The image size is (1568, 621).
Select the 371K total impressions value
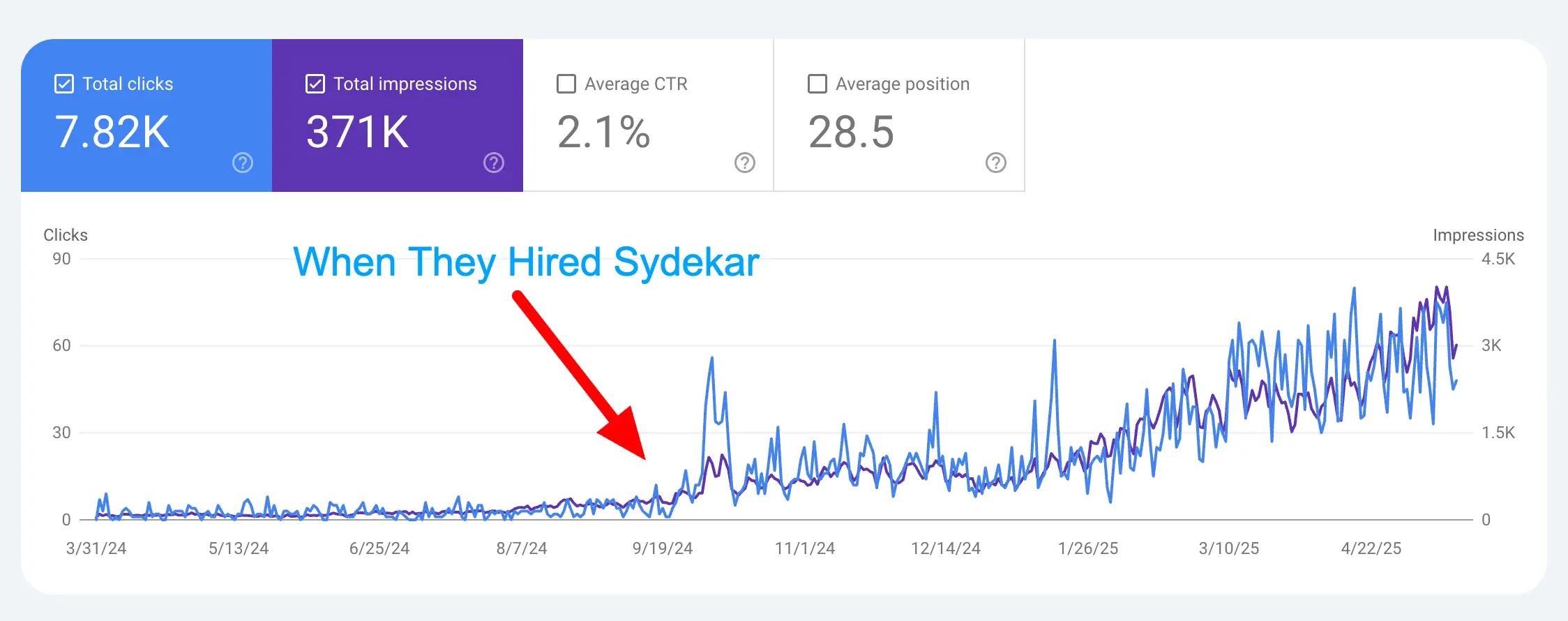[x=357, y=132]
